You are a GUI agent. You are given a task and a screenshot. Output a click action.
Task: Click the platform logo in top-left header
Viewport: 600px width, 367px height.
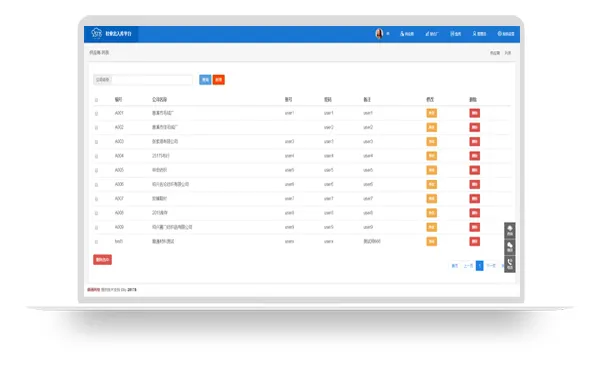pos(111,34)
